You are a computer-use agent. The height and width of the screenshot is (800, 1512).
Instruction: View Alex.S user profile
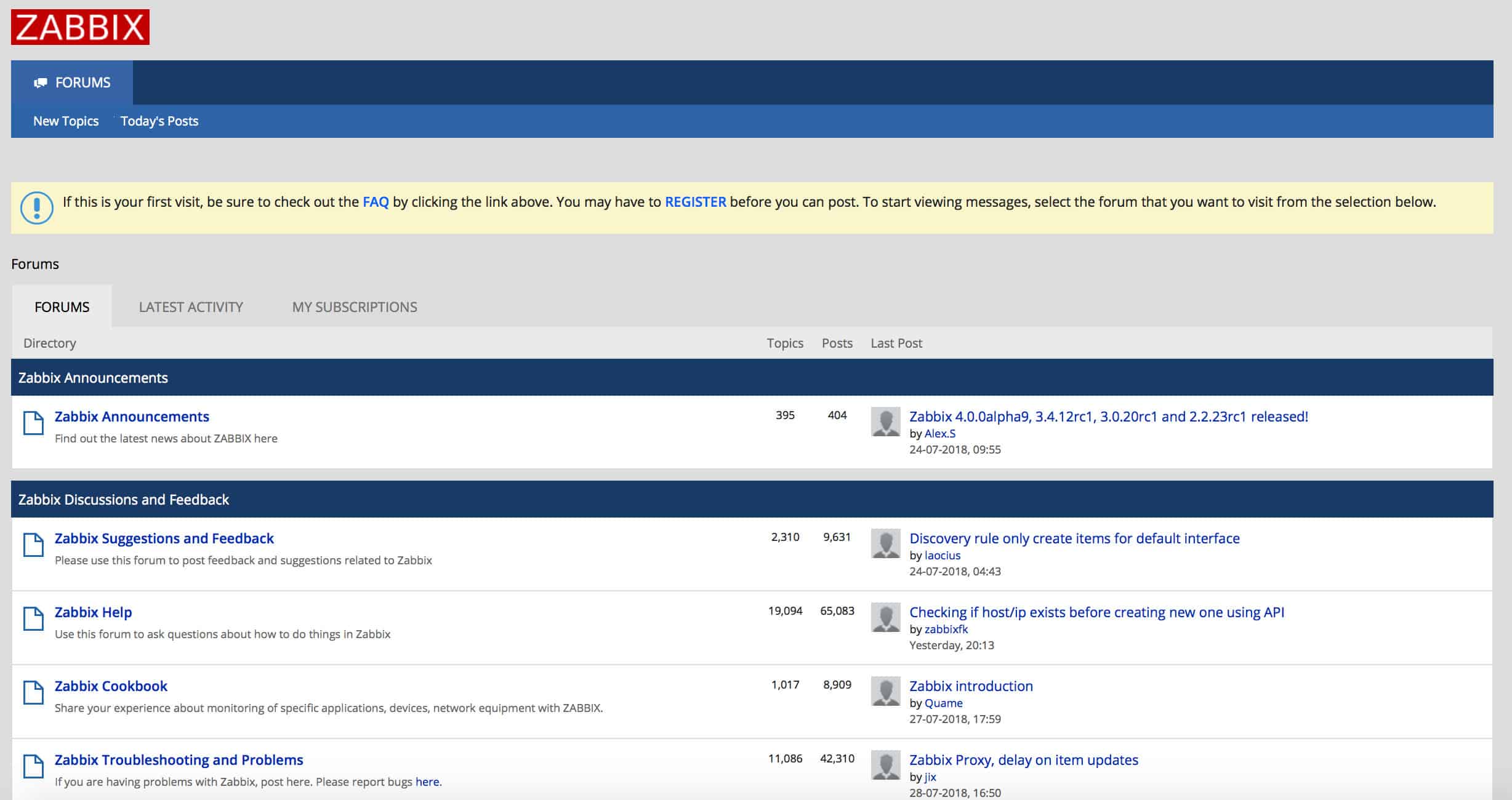click(940, 434)
